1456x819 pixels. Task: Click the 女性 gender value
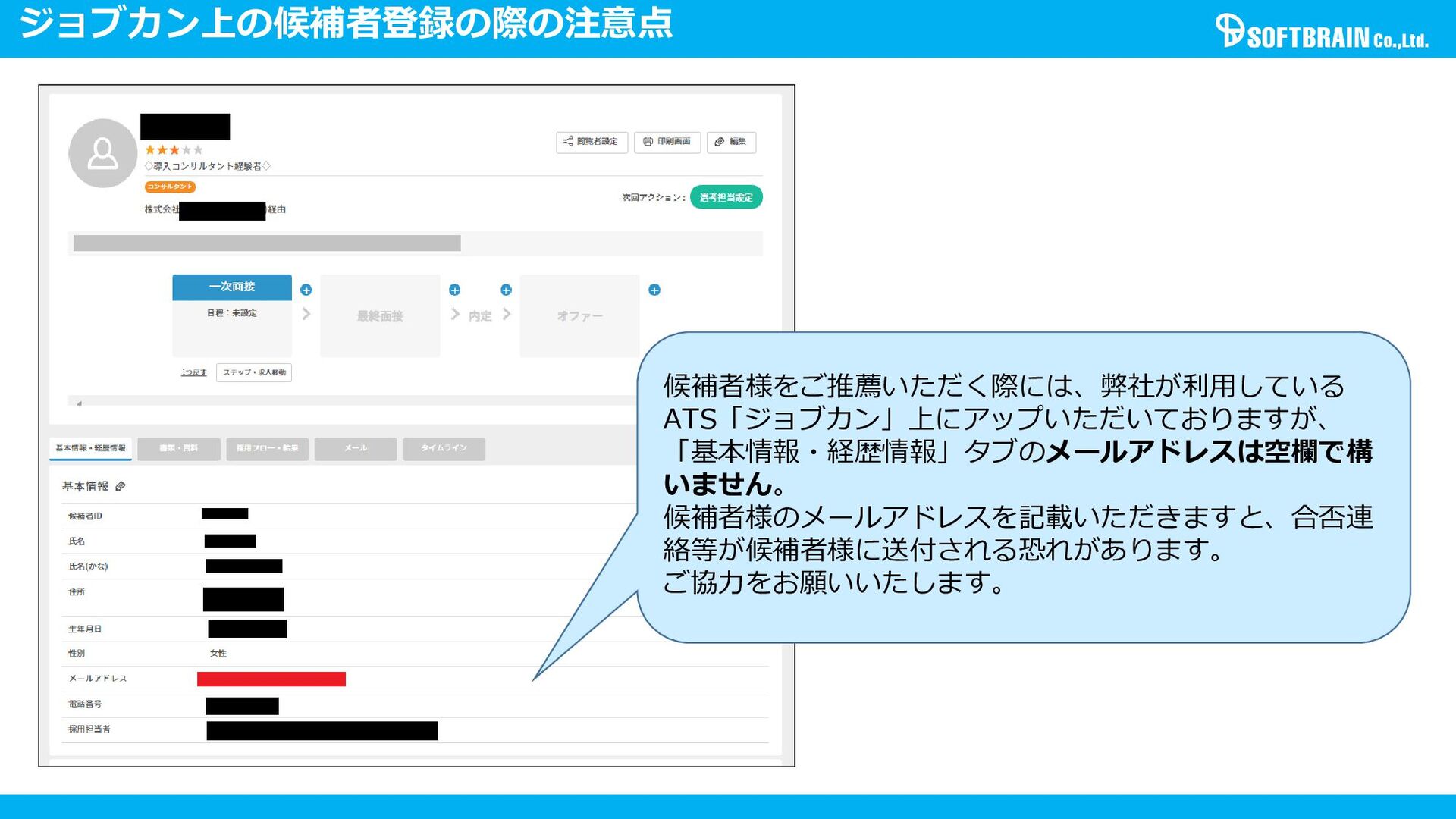218,653
